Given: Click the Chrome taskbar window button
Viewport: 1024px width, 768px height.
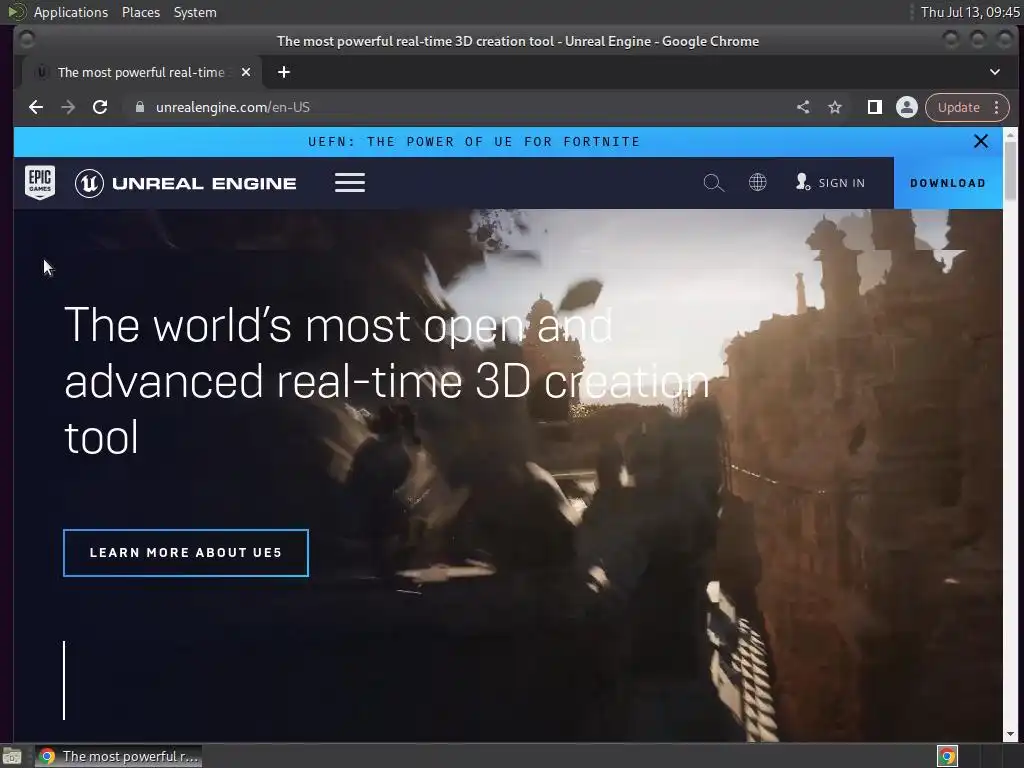Looking at the screenshot, I should point(119,756).
